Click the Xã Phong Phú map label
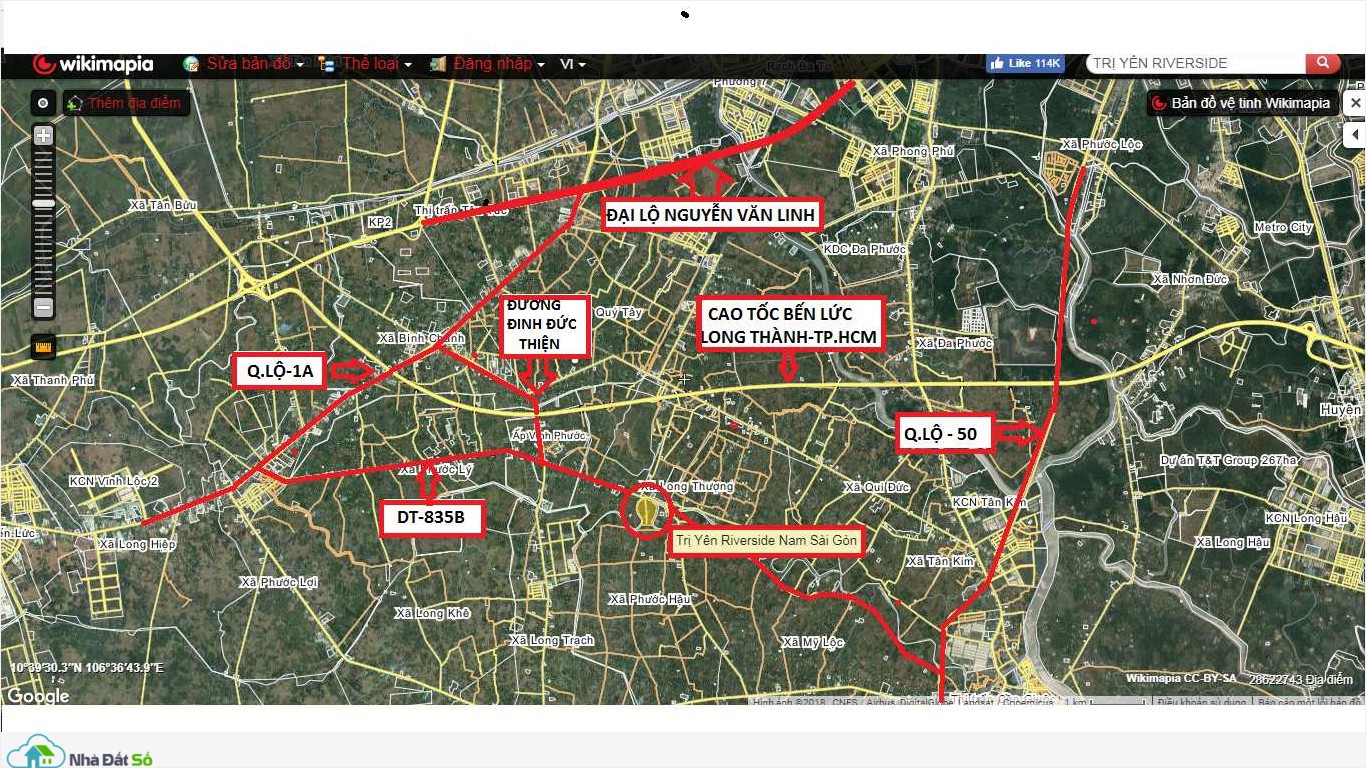This screenshot has width=1366, height=768. click(914, 151)
